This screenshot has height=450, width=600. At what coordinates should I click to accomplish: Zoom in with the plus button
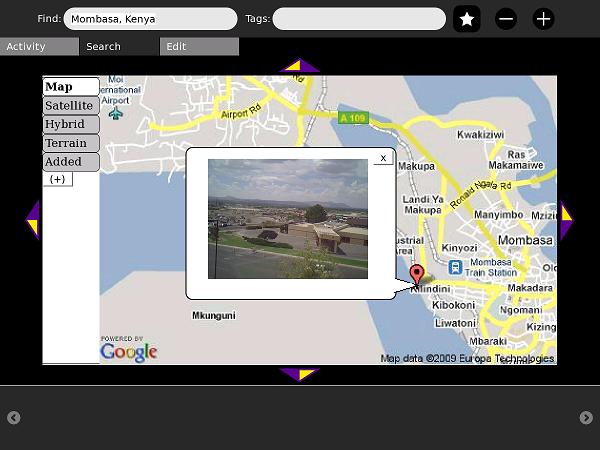pos(543,19)
